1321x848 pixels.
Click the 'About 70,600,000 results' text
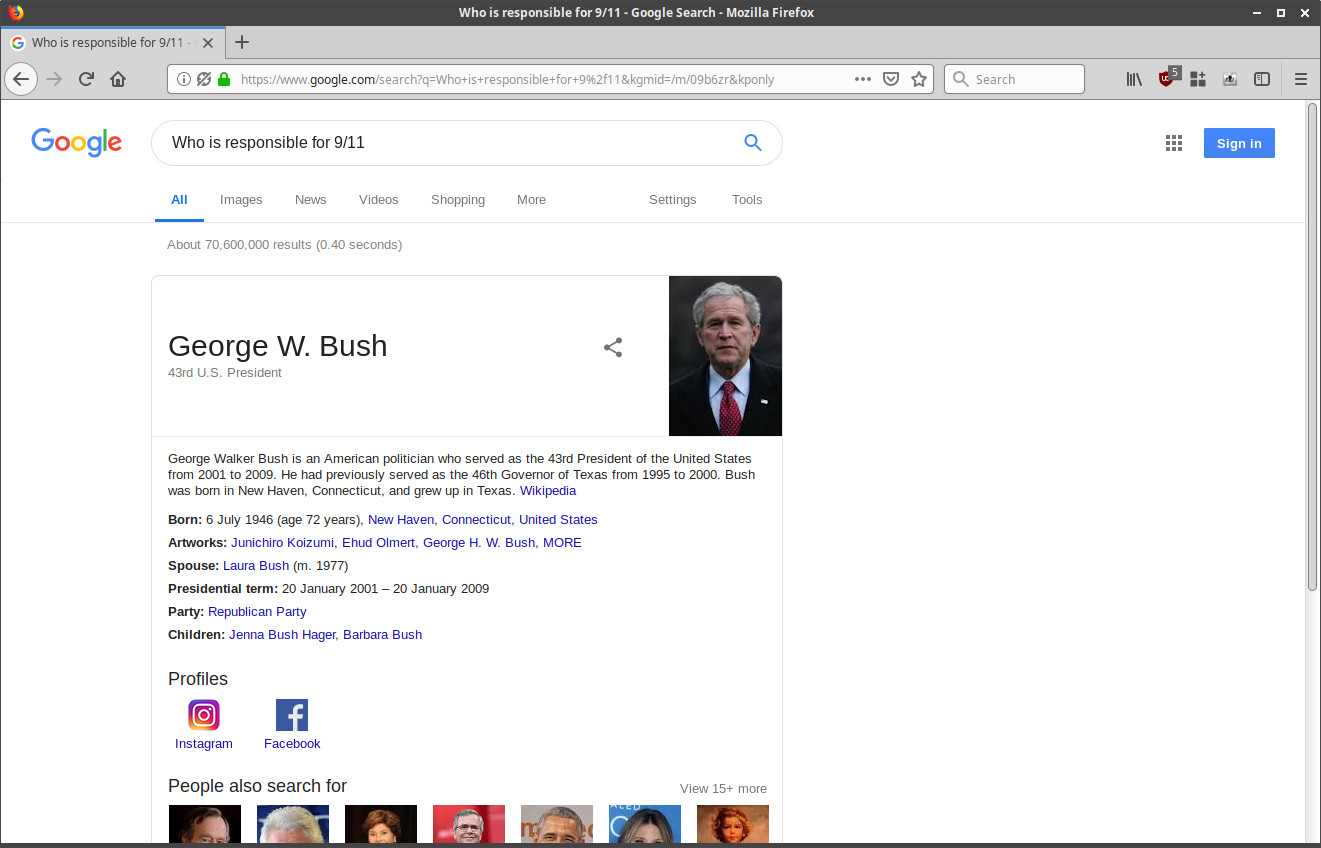285,245
